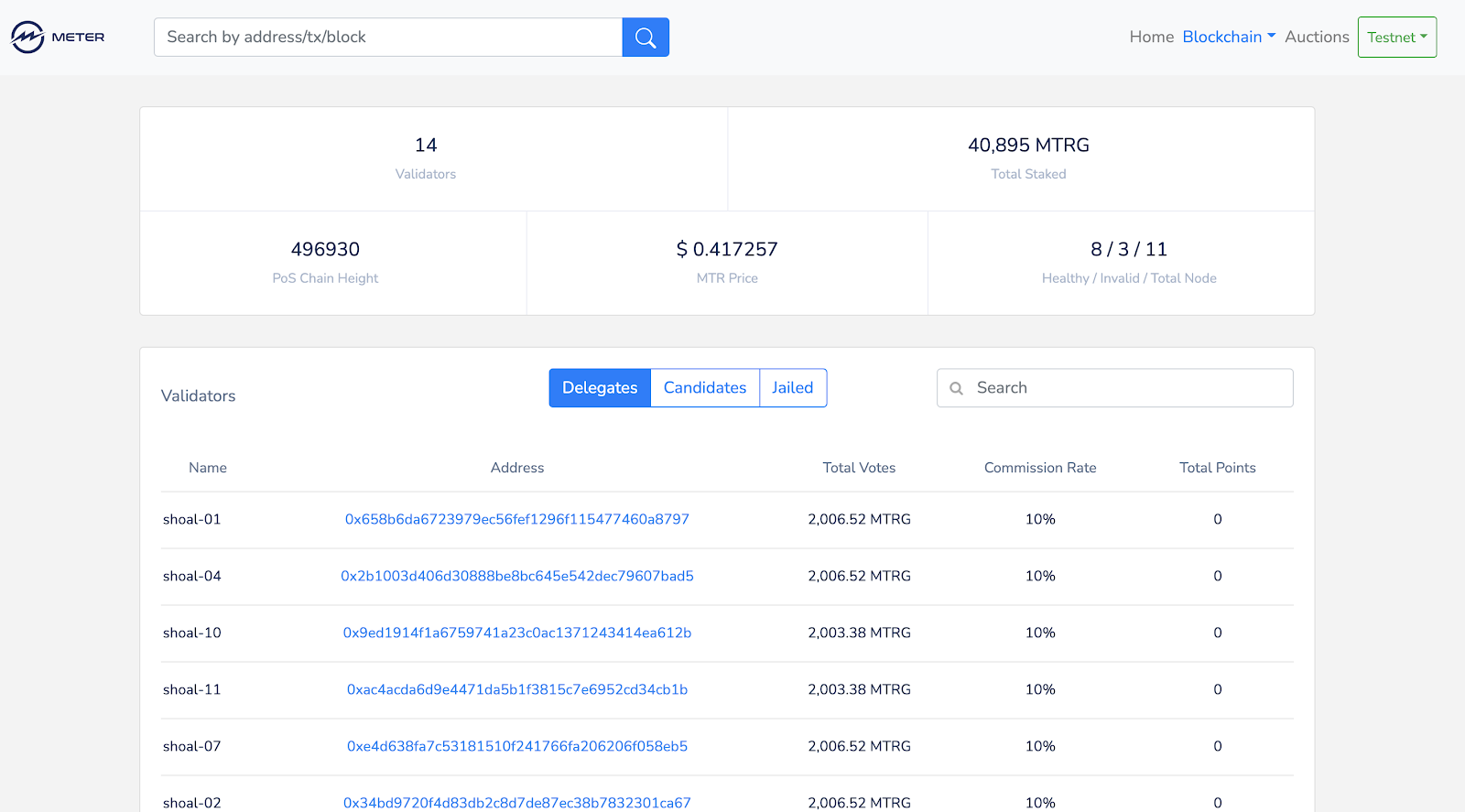Image resolution: width=1465 pixels, height=812 pixels.
Task: Click shoal-11 total votes 2,003.38 MTRG
Action: click(x=859, y=689)
